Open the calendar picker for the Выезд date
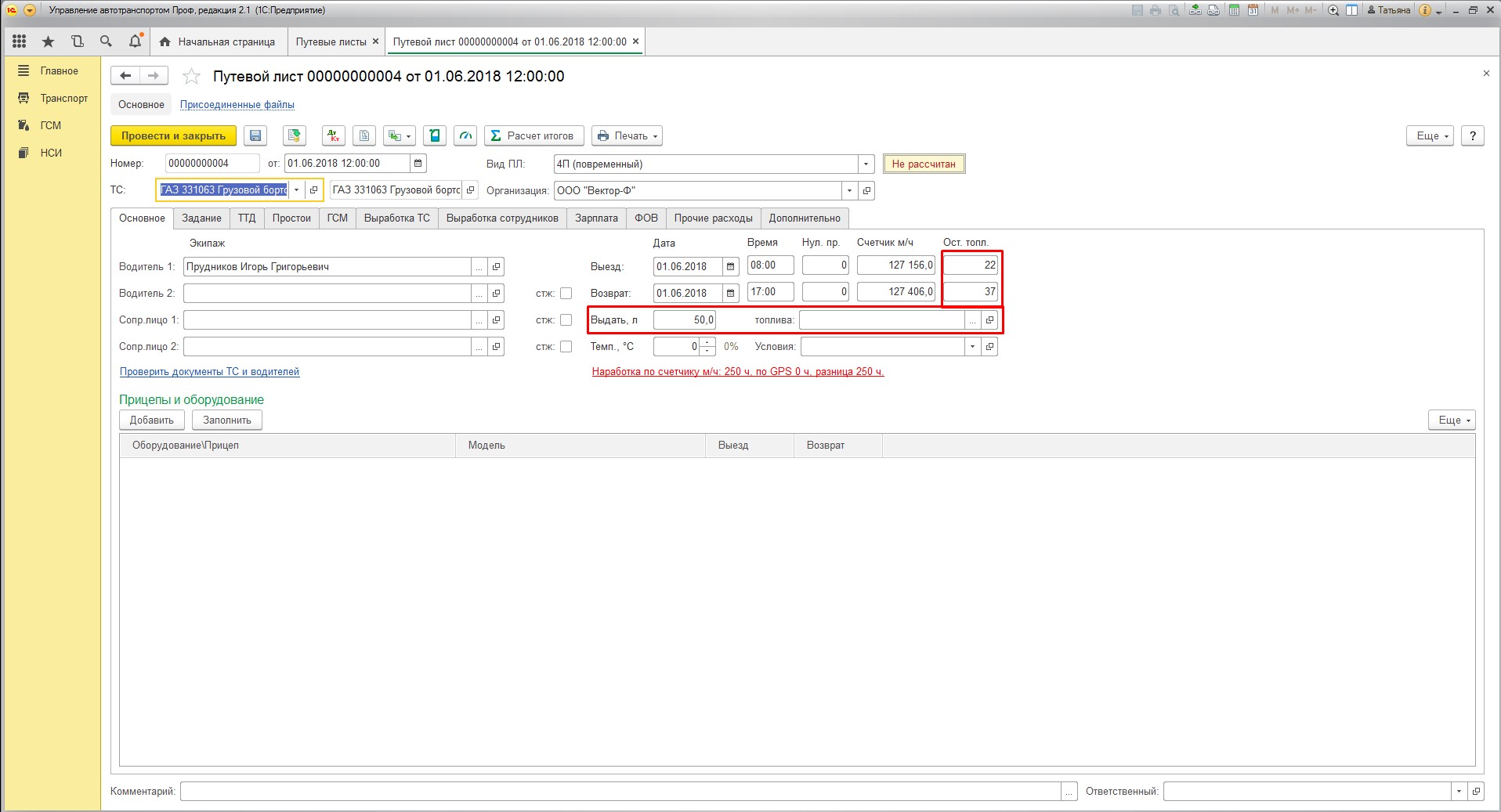 (x=730, y=267)
